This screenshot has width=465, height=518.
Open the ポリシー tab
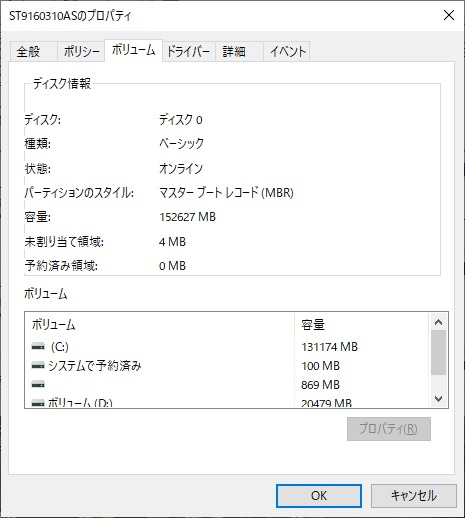(81, 52)
